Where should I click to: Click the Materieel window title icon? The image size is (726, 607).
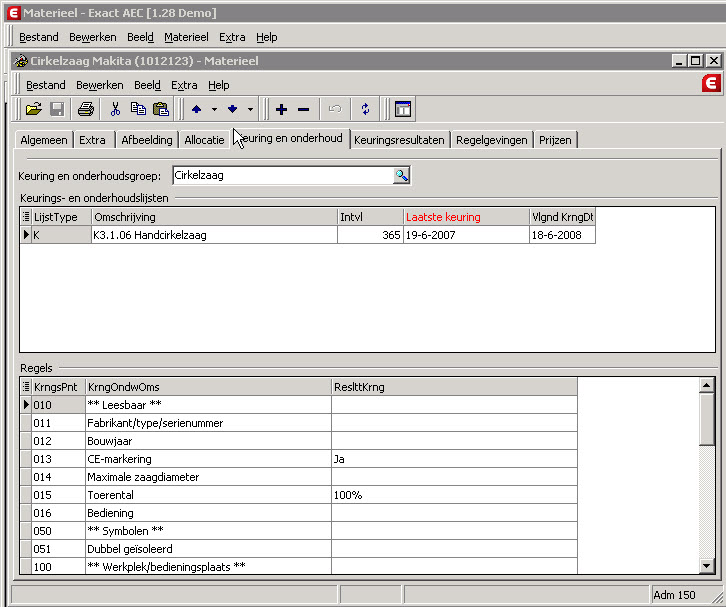coord(21,61)
